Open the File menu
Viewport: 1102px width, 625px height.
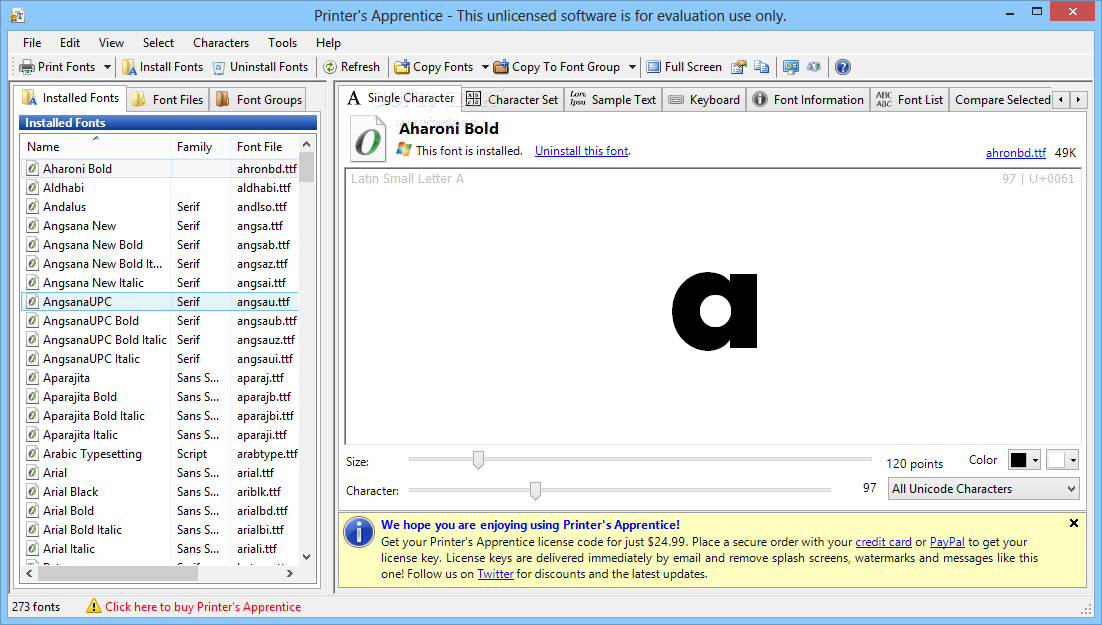pos(32,43)
